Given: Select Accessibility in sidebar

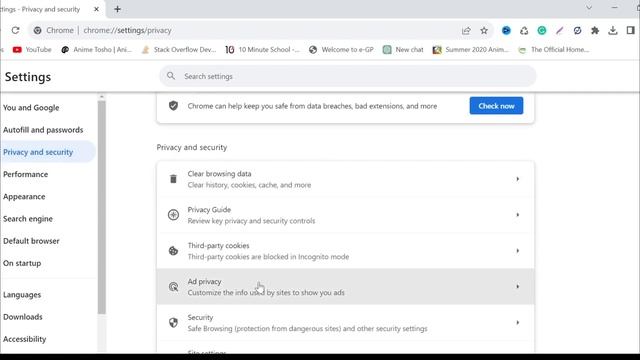Looking at the screenshot, I should pyautogui.click(x=24, y=339).
